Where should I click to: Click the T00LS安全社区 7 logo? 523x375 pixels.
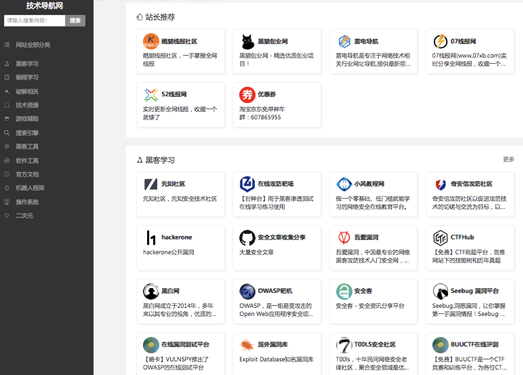tap(344, 345)
